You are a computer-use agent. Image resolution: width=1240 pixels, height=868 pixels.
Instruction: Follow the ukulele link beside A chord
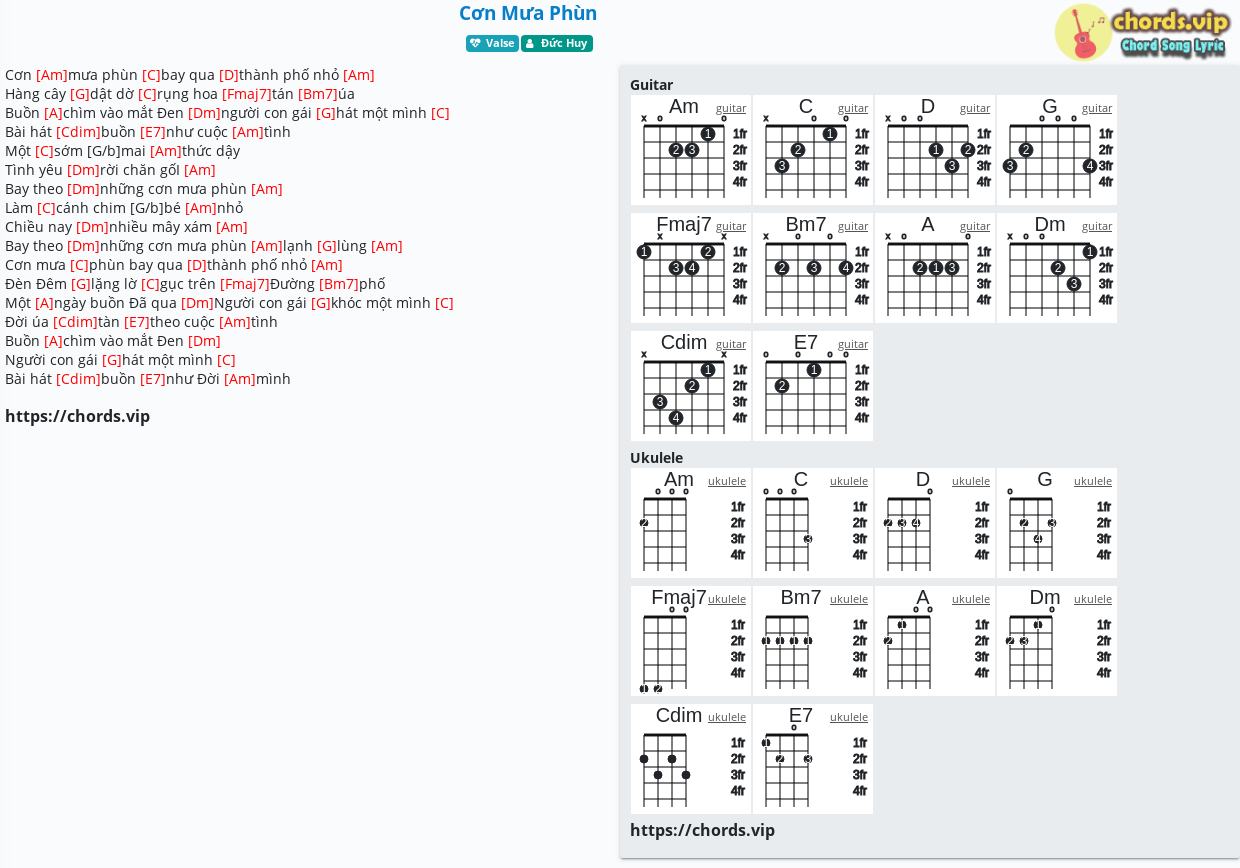[971, 599]
